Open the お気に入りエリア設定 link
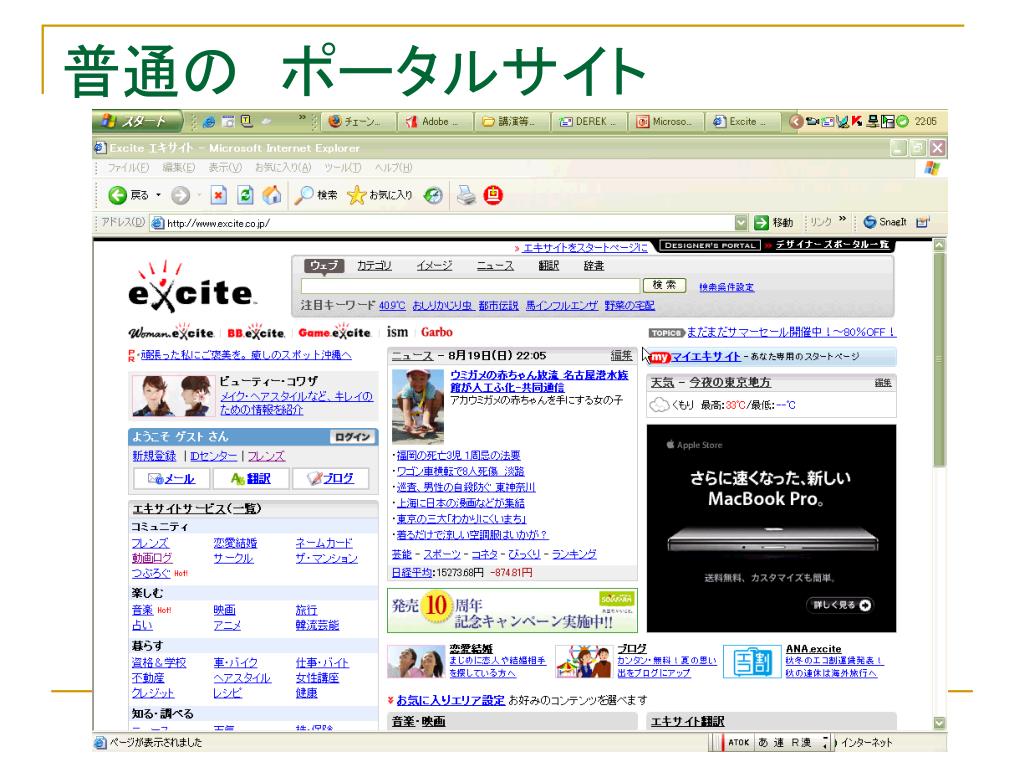1024x768 pixels. point(451,700)
